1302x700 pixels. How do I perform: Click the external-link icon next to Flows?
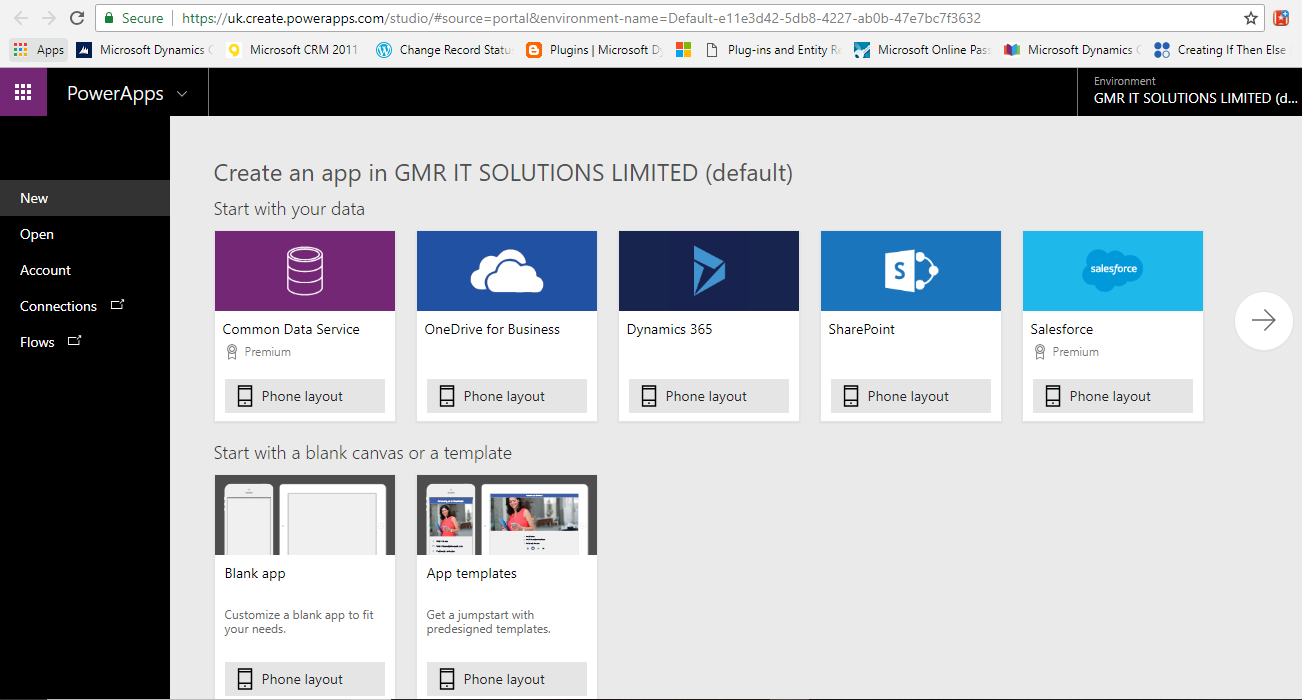74,341
